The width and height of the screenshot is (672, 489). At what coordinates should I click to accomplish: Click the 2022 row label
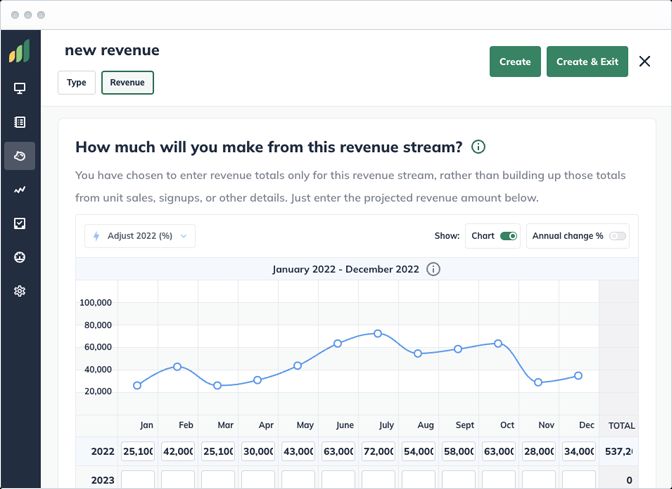pos(102,451)
